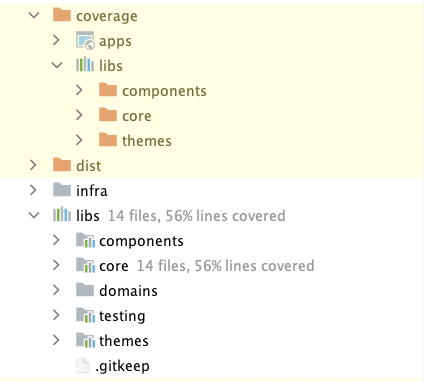Collapse the root libs folder showing 56% coverage
Viewport: 424px width, 381px height.
coord(34,215)
